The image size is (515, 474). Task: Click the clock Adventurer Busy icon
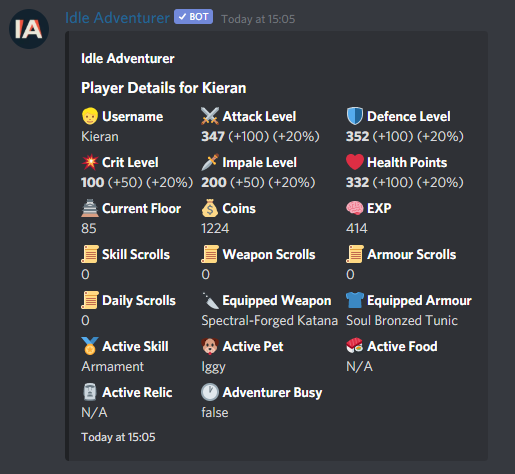[210, 392]
